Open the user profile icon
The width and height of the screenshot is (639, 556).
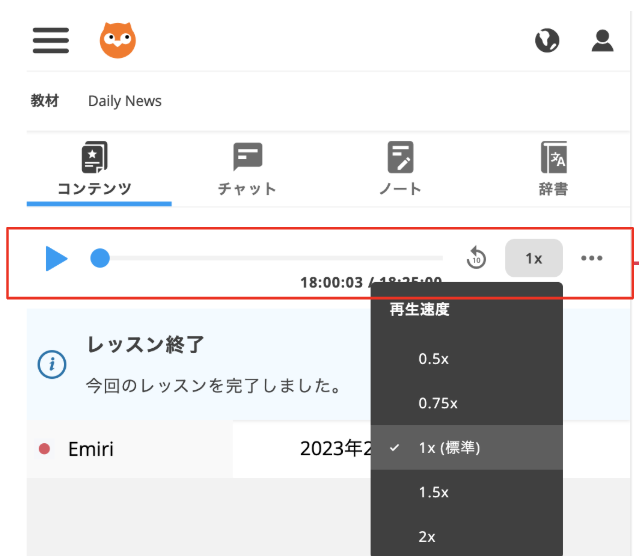(602, 40)
